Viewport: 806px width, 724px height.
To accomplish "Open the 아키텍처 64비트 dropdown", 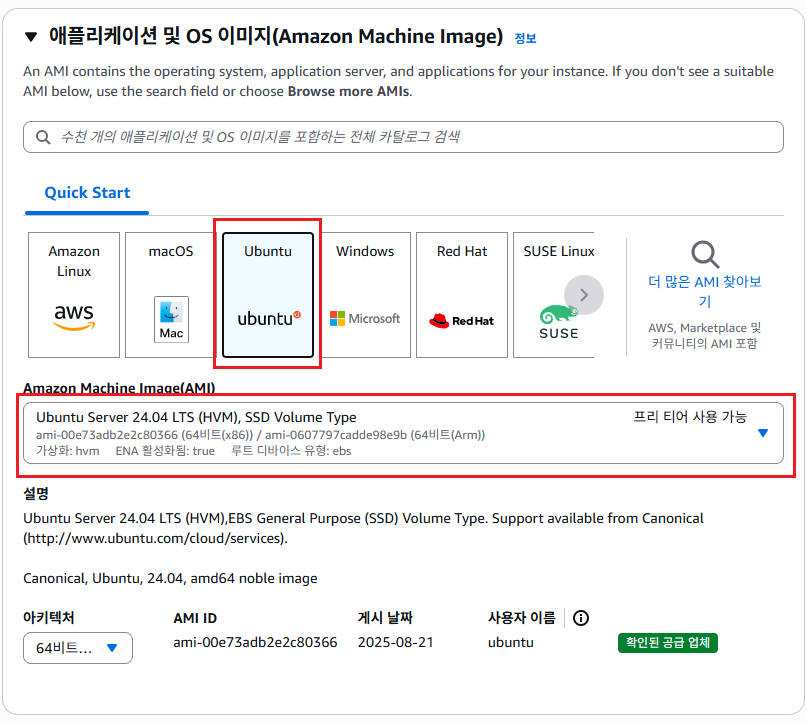I will click(x=78, y=648).
